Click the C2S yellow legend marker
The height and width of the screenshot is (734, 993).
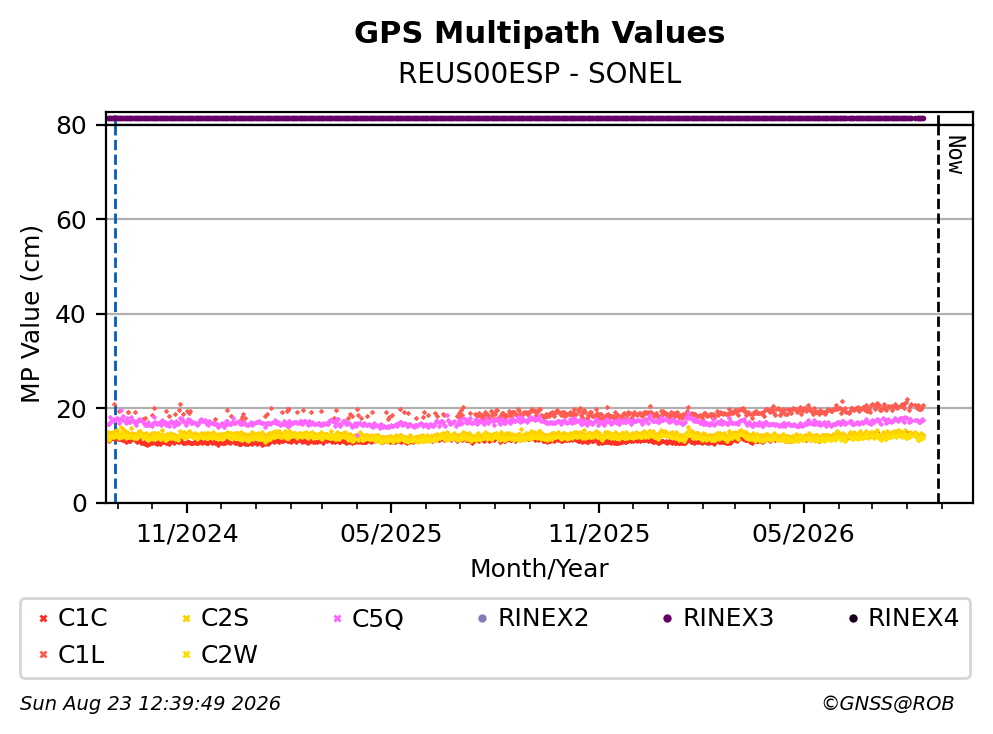tap(186, 619)
